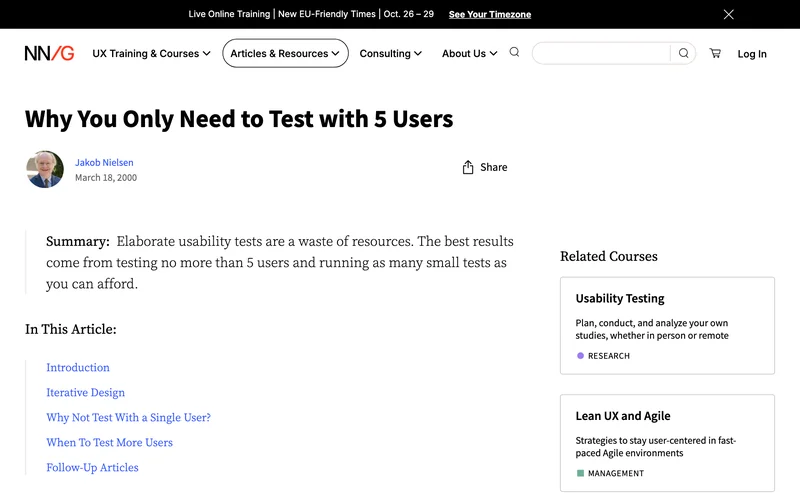This screenshot has height=500, width=800.
Task: Open the shopping cart
Action: tap(715, 53)
